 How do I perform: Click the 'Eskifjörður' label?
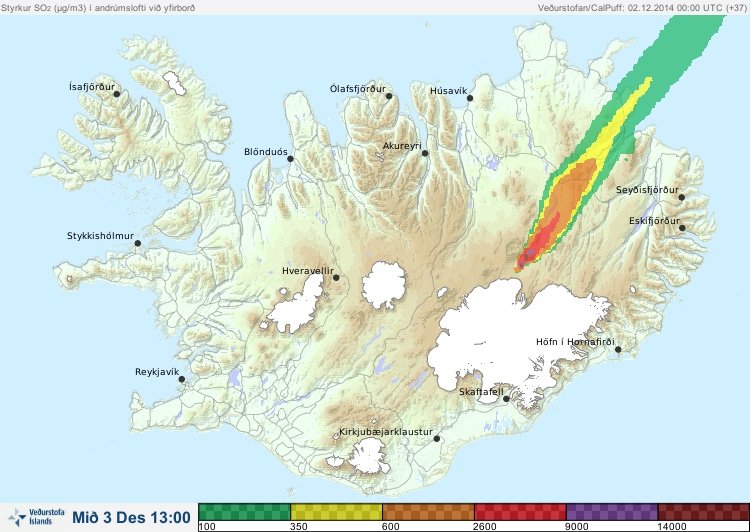coord(654,221)
